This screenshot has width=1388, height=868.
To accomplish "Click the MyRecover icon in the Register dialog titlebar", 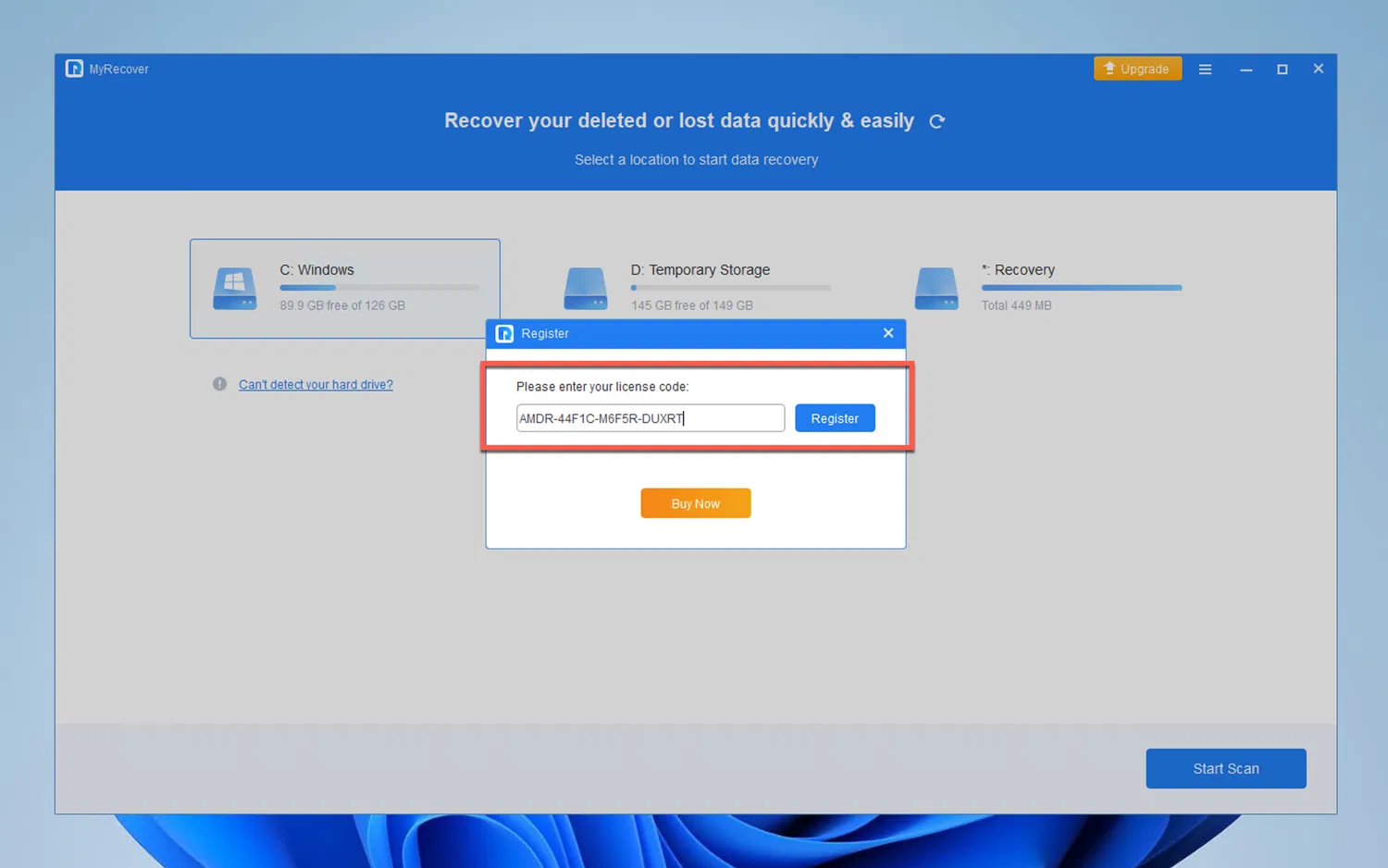I will (504, 333).
